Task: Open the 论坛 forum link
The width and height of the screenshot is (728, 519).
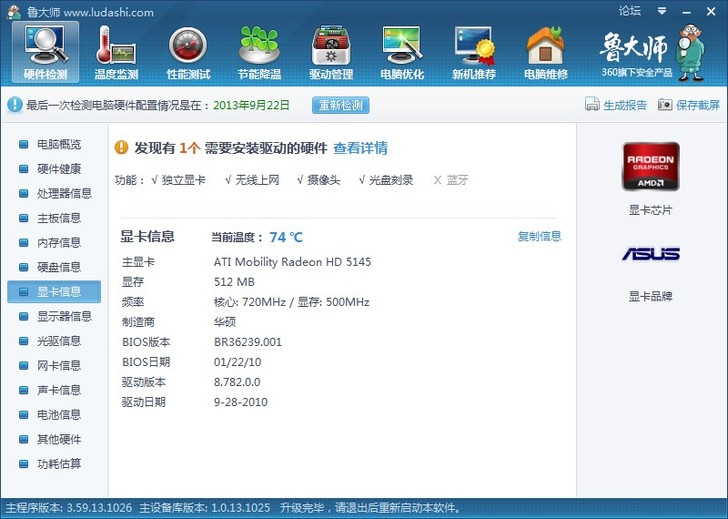Action: 630,11
